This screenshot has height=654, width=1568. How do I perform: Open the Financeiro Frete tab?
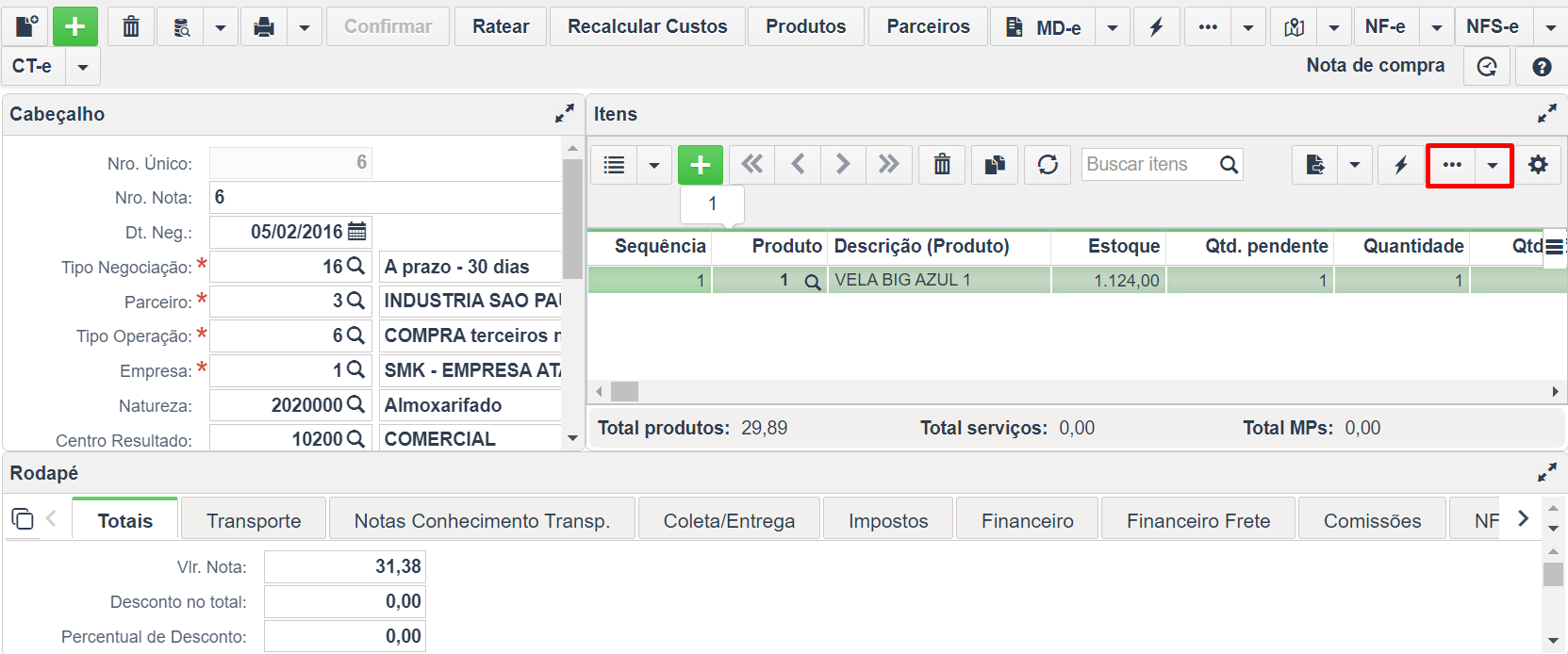coord(1198,520)
